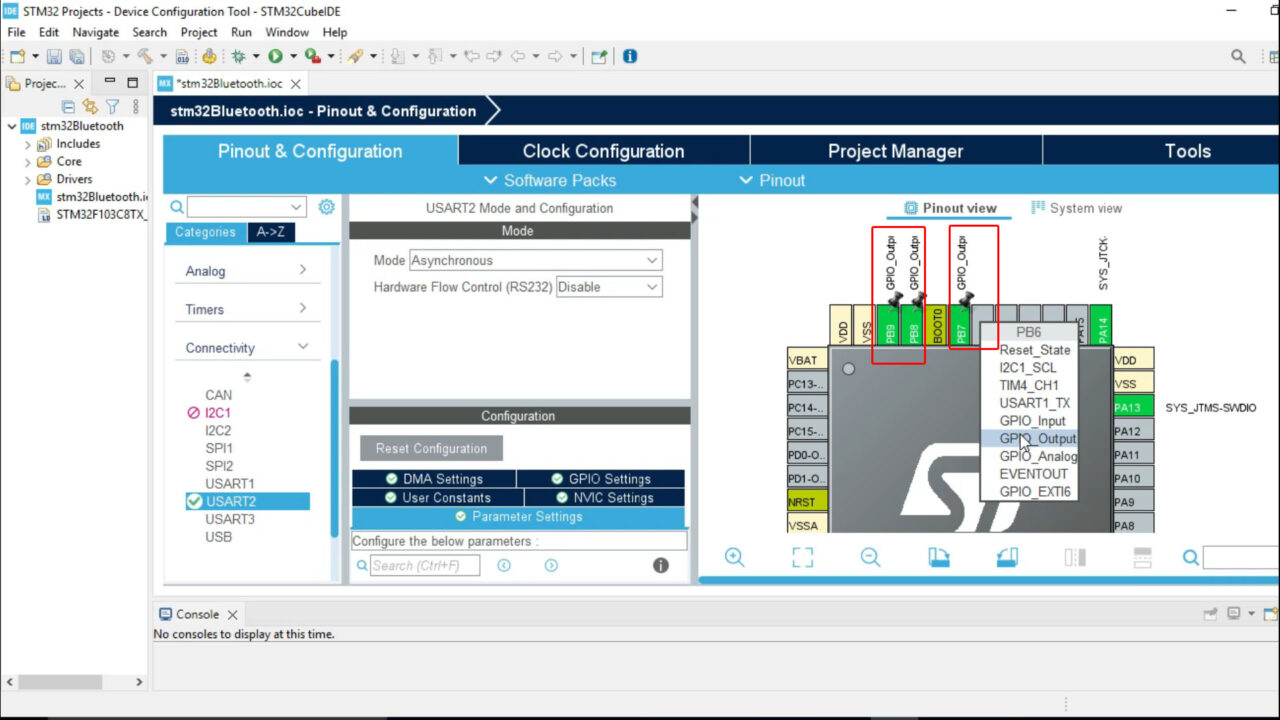Toggle Link with Editor in Project Explorer

pyautogui.click(x=90, y=106)
